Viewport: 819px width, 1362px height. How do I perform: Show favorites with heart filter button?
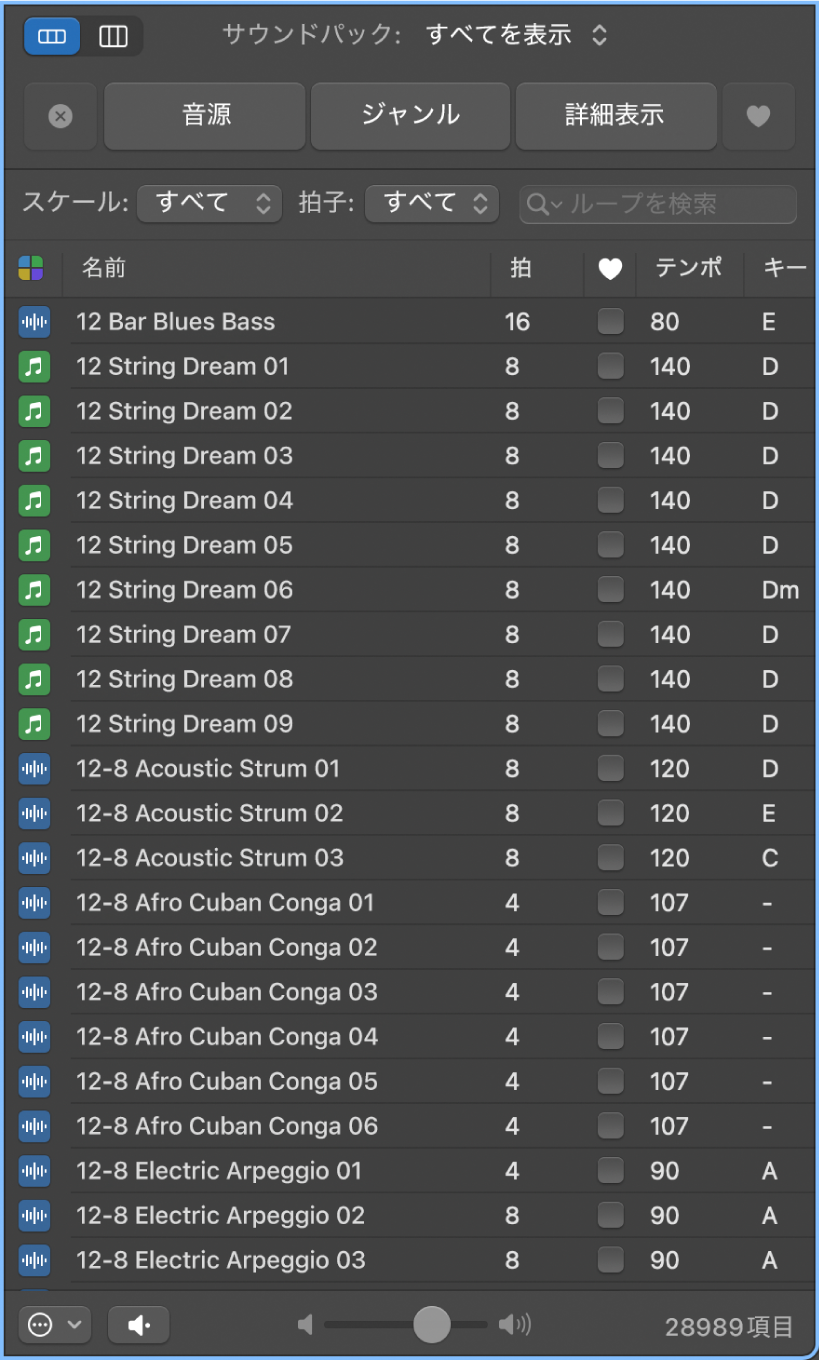click(758, 116)
